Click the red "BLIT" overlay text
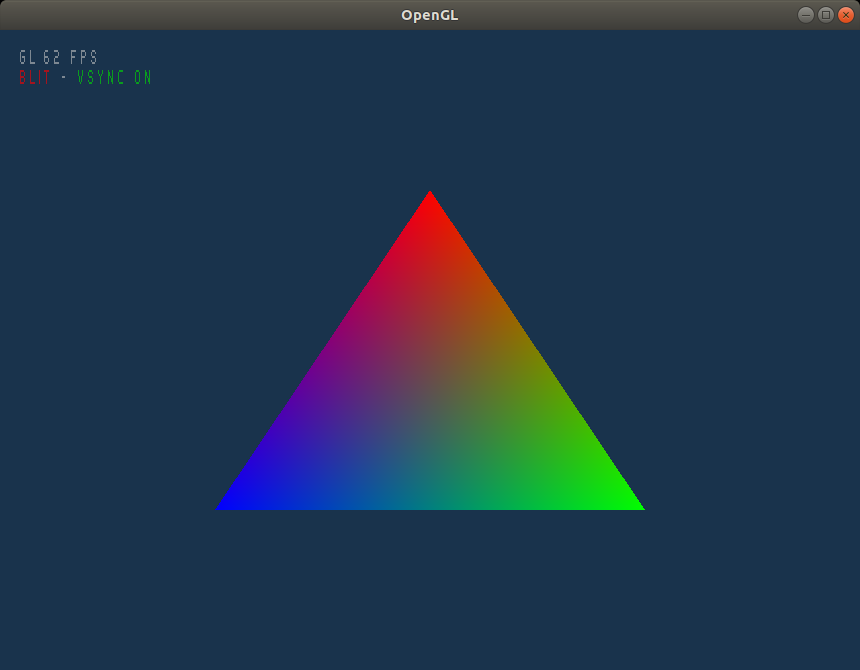This screenshot has width=860, height=670. pyautogui.click(x=35, y=77)
